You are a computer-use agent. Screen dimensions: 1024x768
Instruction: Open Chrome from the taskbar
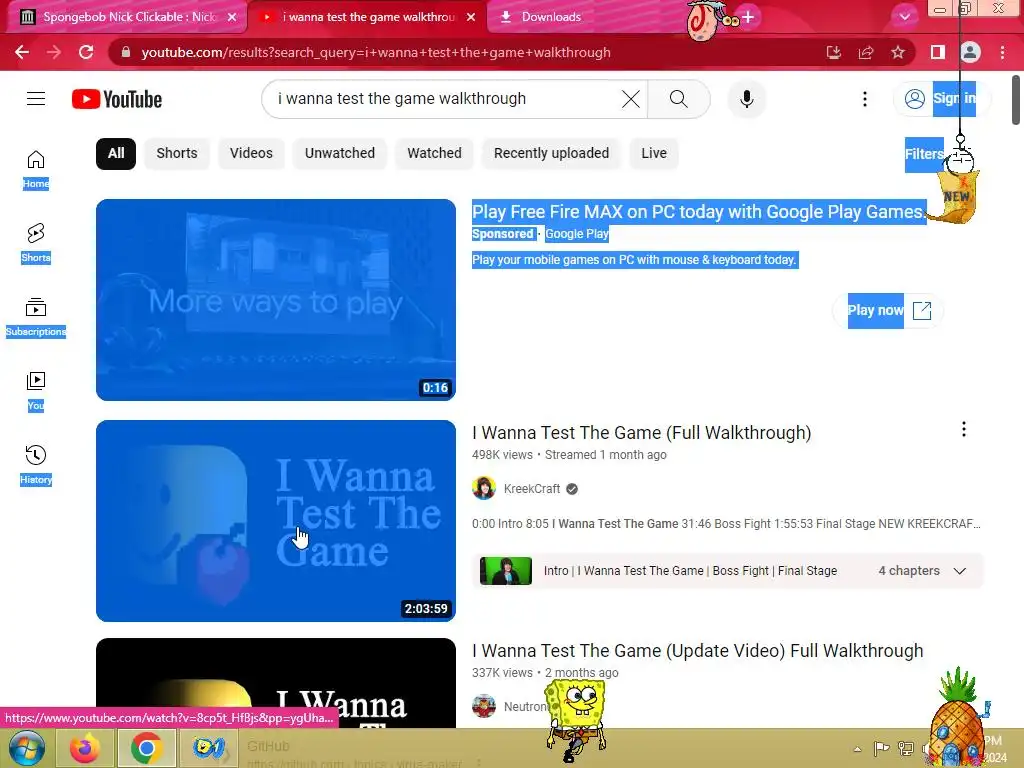pyautogui.click(x=146, y=748)
